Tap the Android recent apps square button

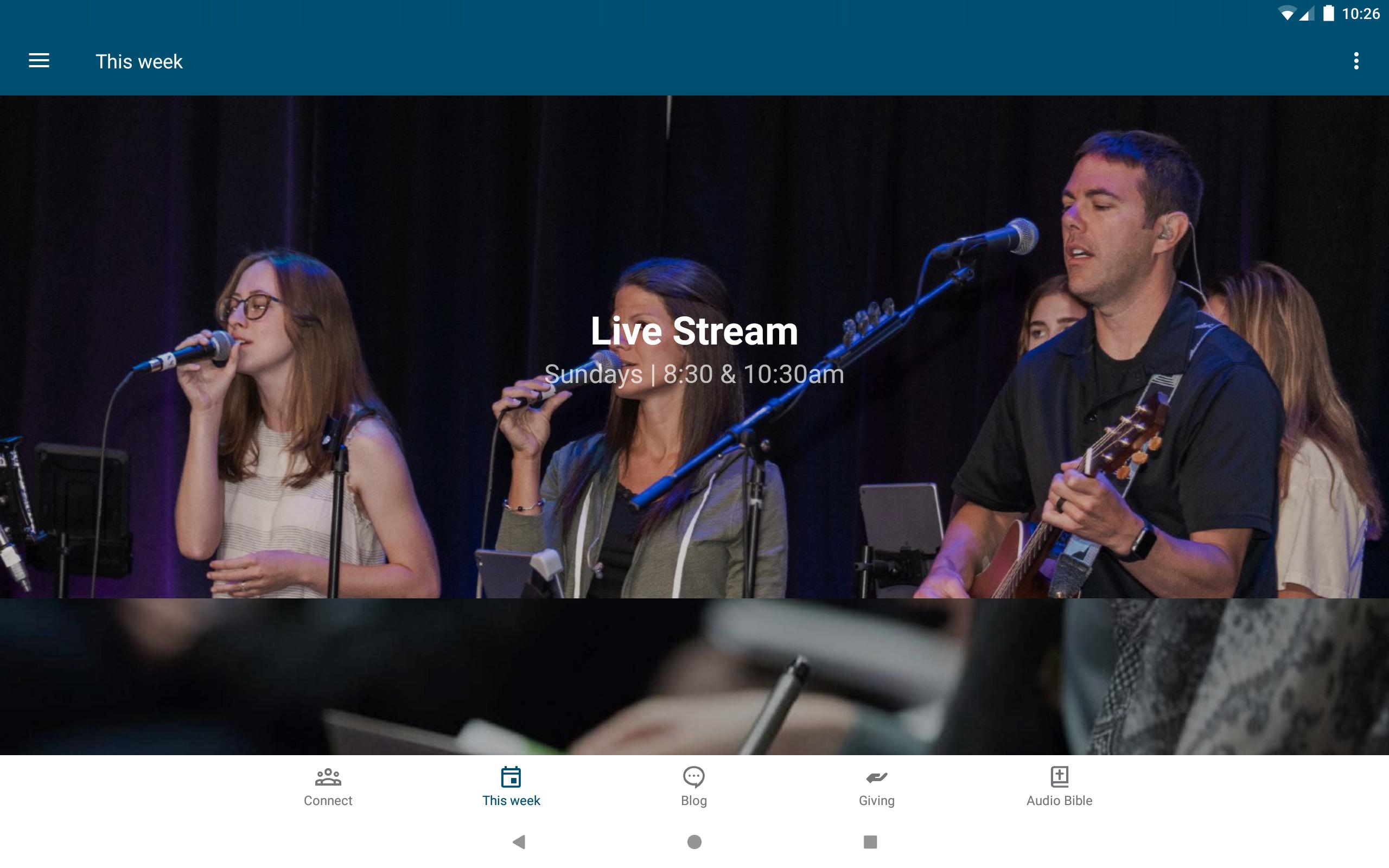click(x=870, y=841)
